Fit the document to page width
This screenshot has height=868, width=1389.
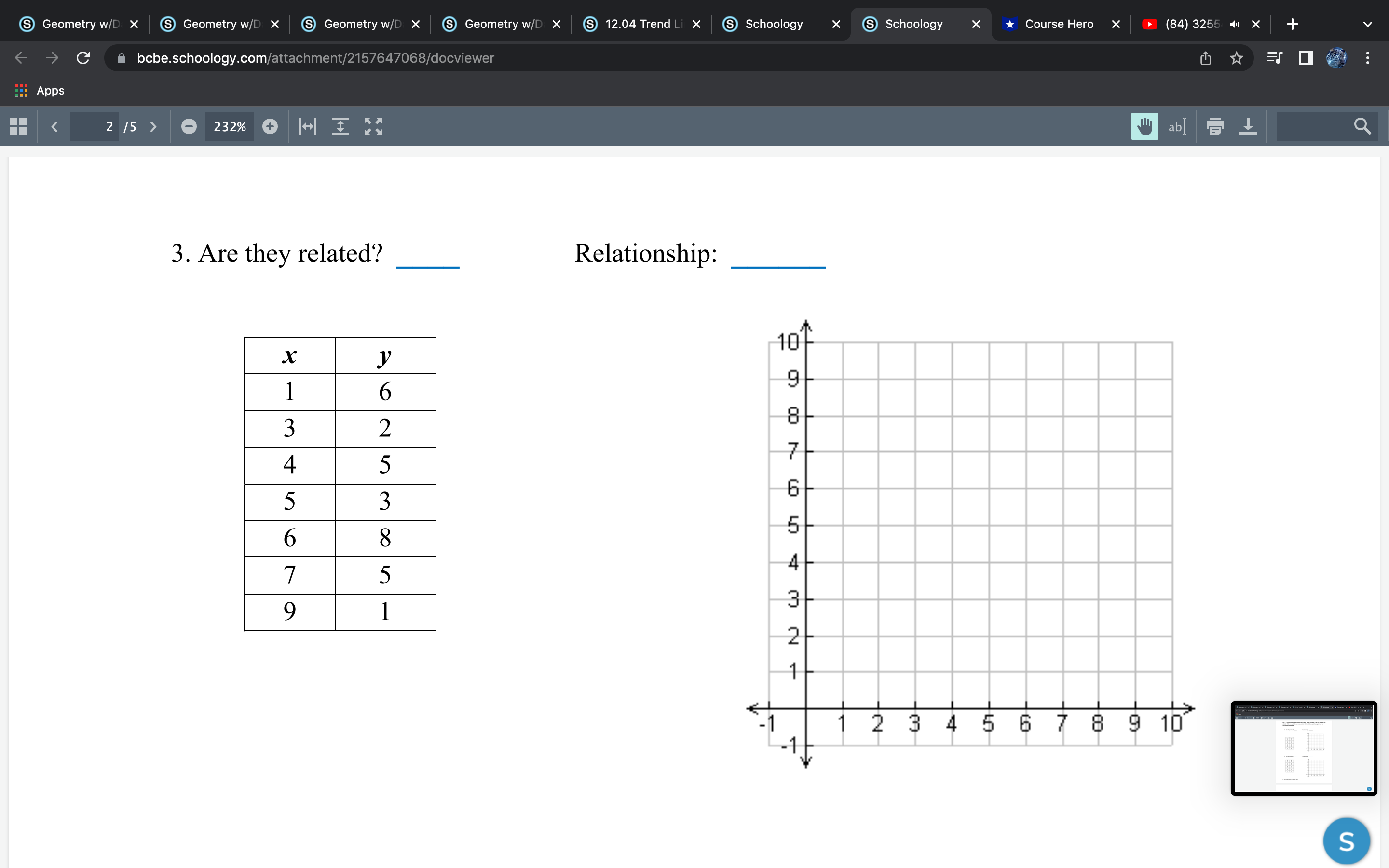[307, 126]
